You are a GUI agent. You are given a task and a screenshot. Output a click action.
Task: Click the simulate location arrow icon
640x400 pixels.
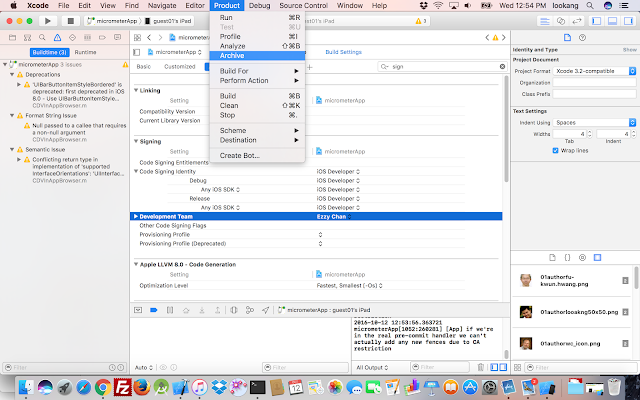click(265, 310)
